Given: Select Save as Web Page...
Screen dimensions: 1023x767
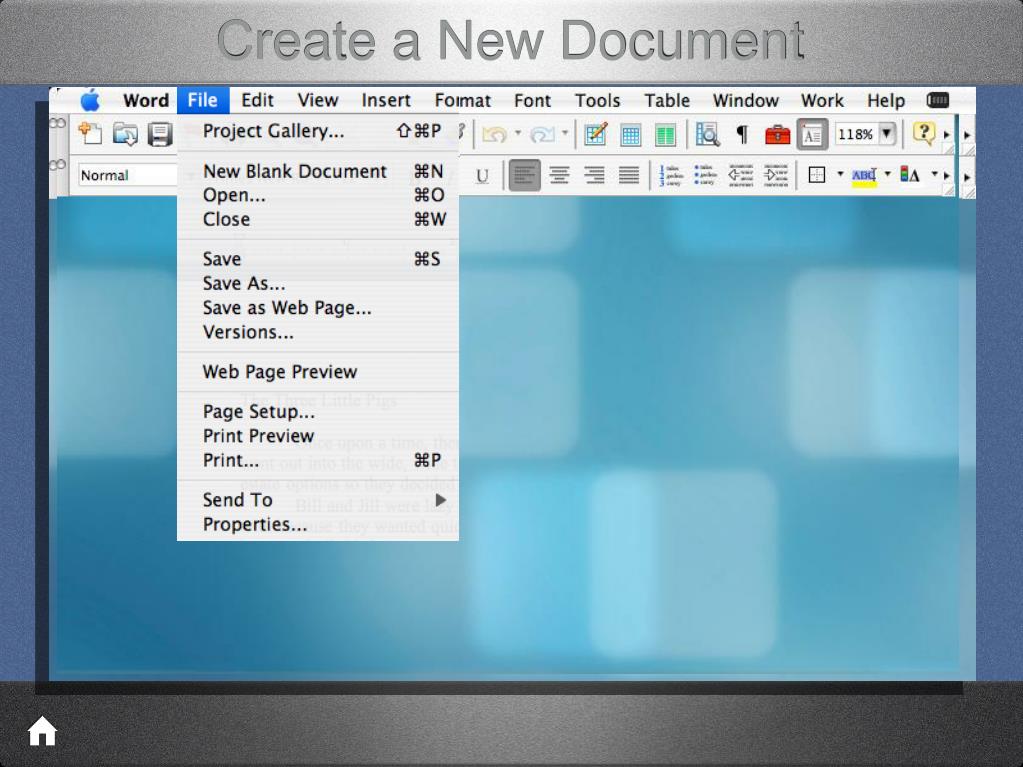Looking at the screenshot, I should [x=318, y=308].
